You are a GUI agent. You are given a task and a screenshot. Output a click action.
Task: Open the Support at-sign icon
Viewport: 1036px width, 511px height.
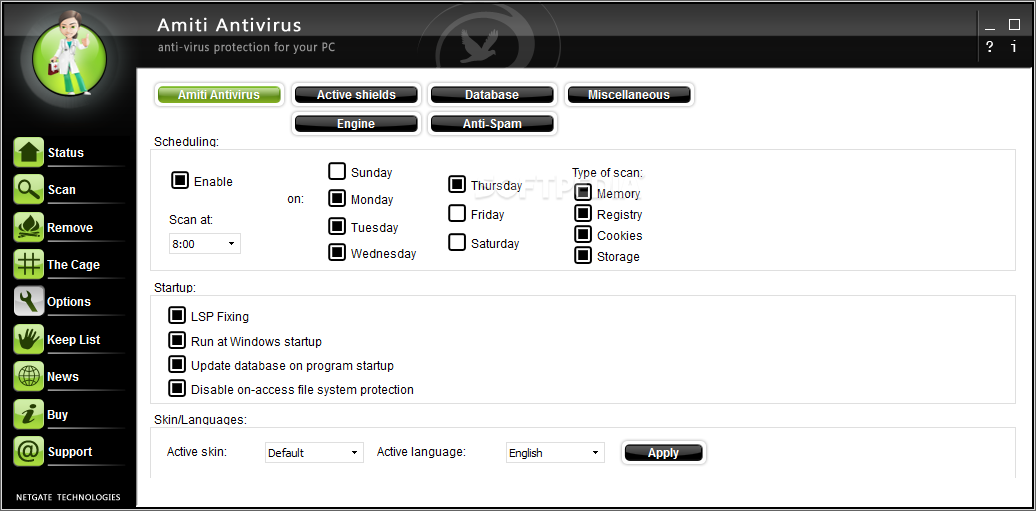28,452
